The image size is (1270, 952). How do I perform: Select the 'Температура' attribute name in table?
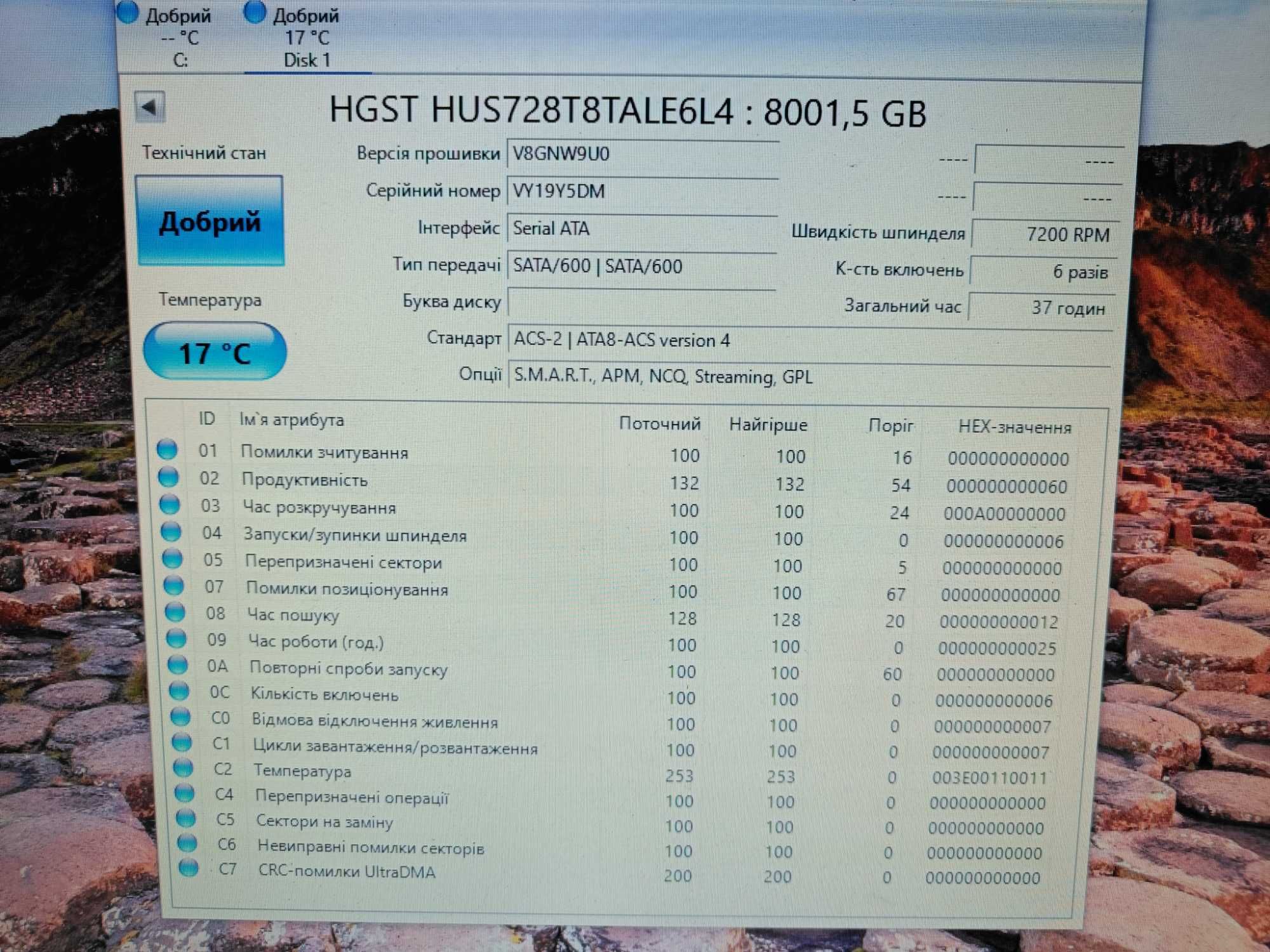coord(303,771)
